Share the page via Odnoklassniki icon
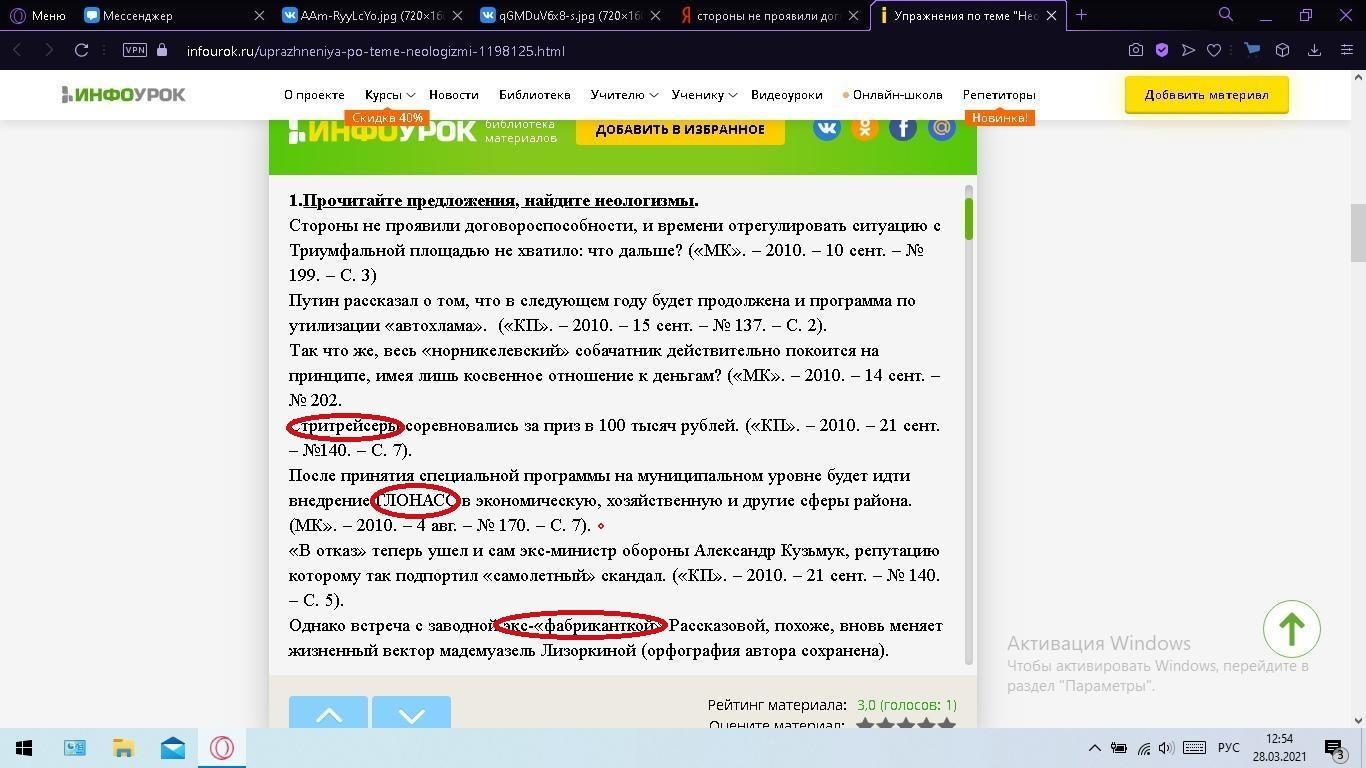This screenshot has height=768, width=1366. pyautogui.click(x=865, y=127)
